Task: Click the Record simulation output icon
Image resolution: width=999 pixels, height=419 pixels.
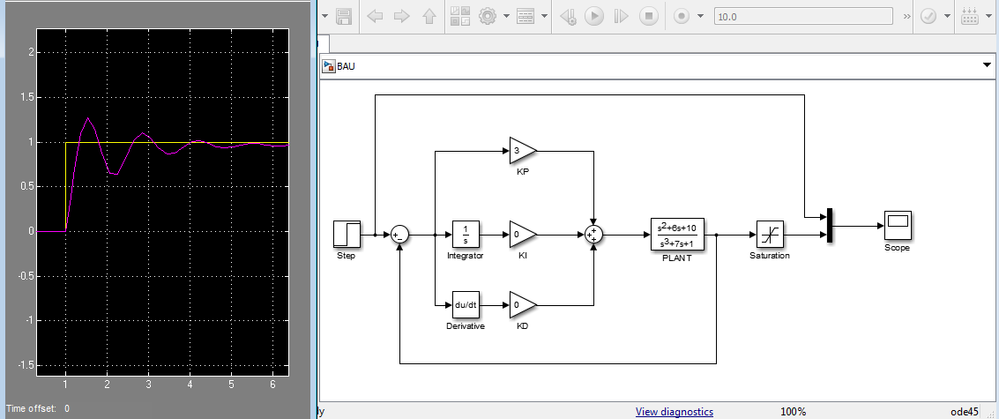Action: [682, 16]
